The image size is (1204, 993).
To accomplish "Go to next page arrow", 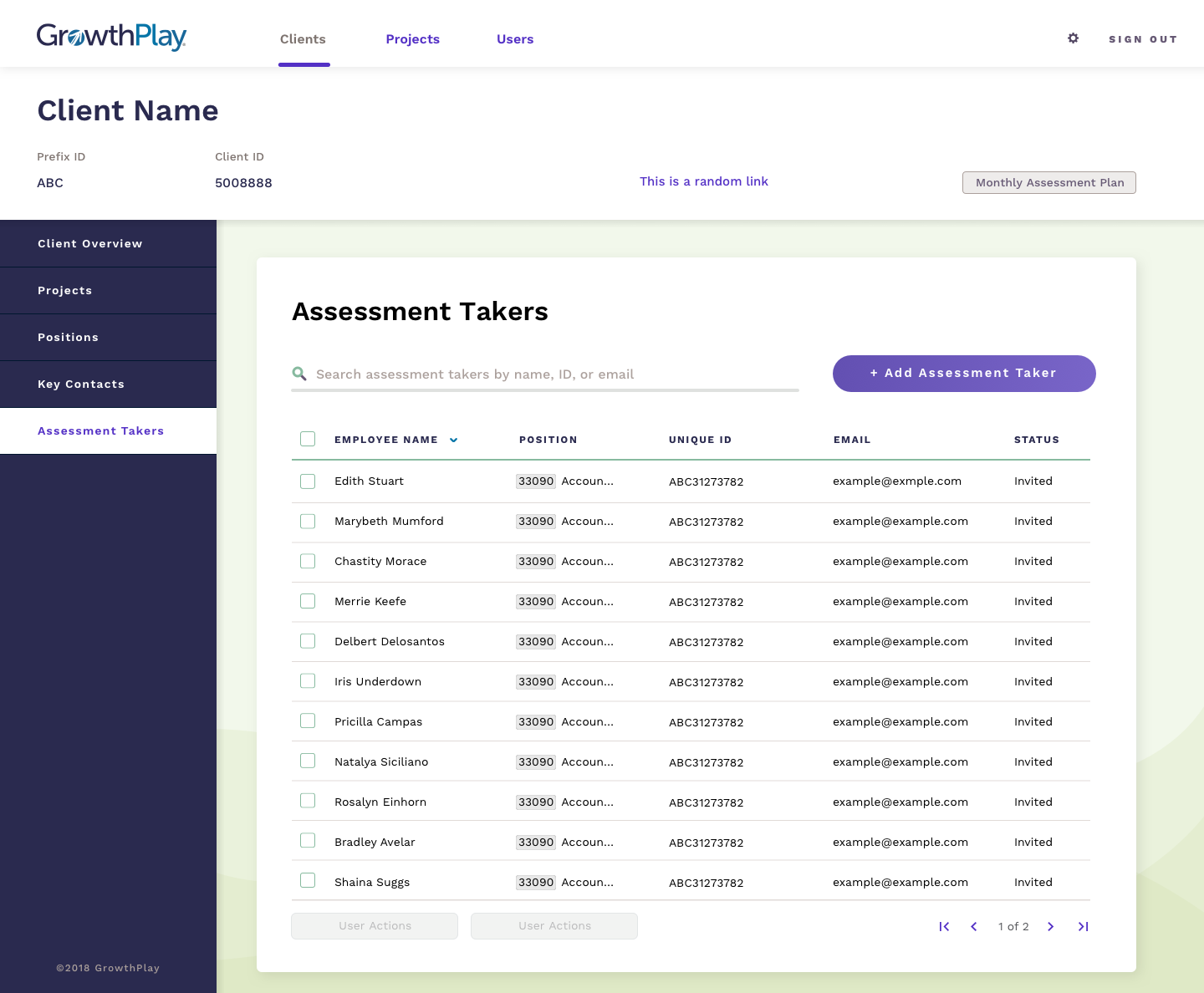I will pos(1051,926).
